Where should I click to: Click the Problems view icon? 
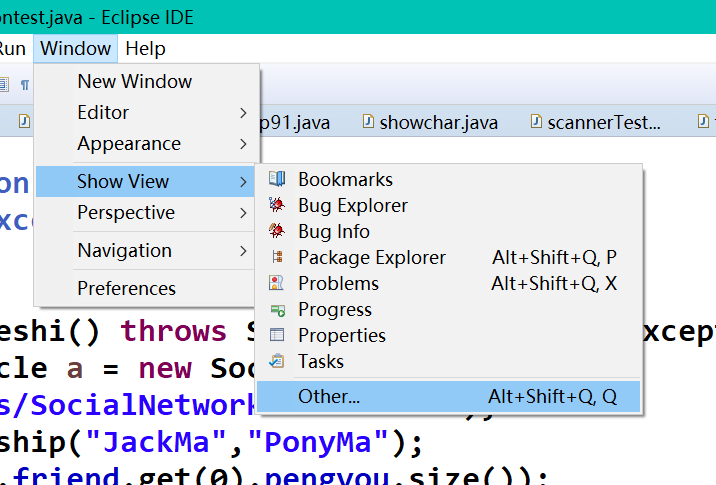click(276, 283)
